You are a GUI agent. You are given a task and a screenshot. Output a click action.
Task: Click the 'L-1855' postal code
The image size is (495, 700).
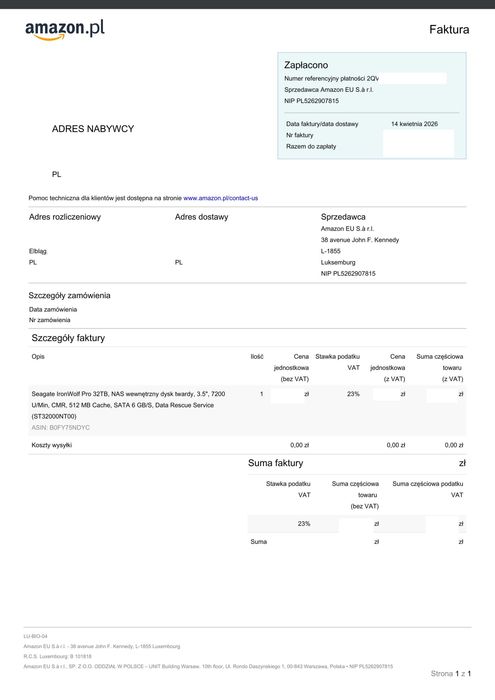pyautogui.click(x=330, y=251)
